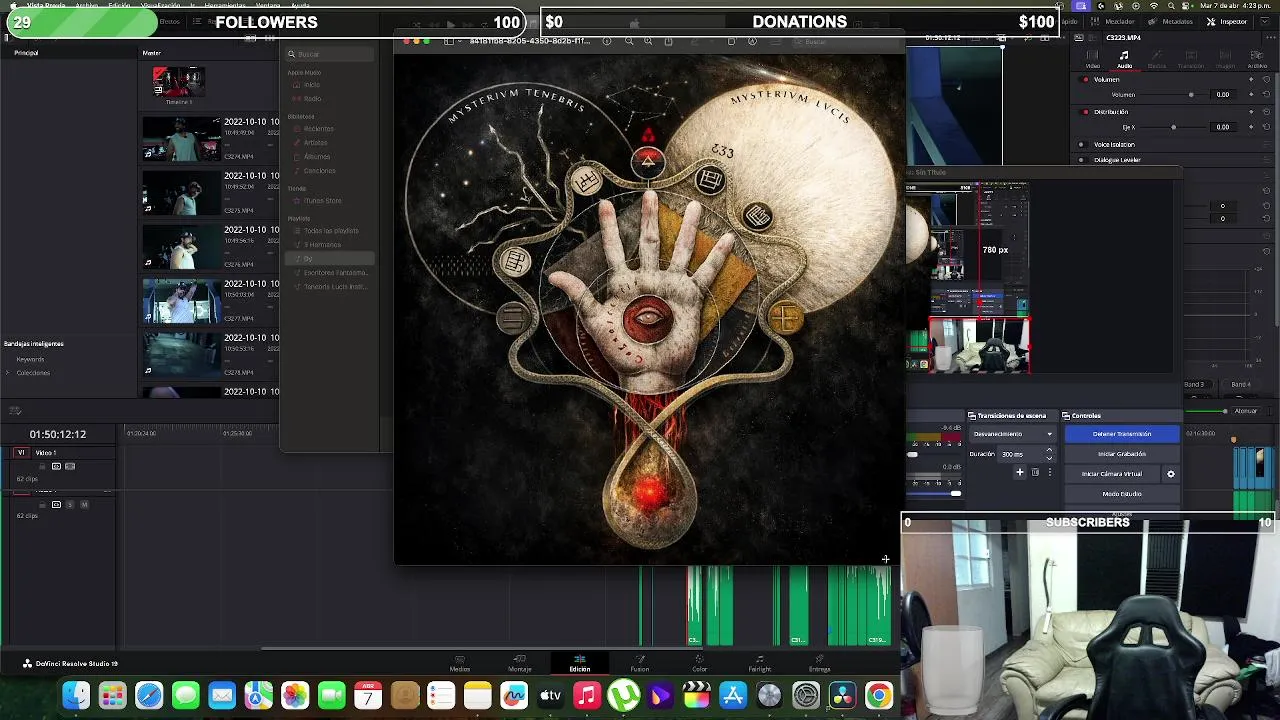The width and height of the screenshot is (1280, 720).
Task: Open the Metadatos panel
Action: click(1170, 21)
